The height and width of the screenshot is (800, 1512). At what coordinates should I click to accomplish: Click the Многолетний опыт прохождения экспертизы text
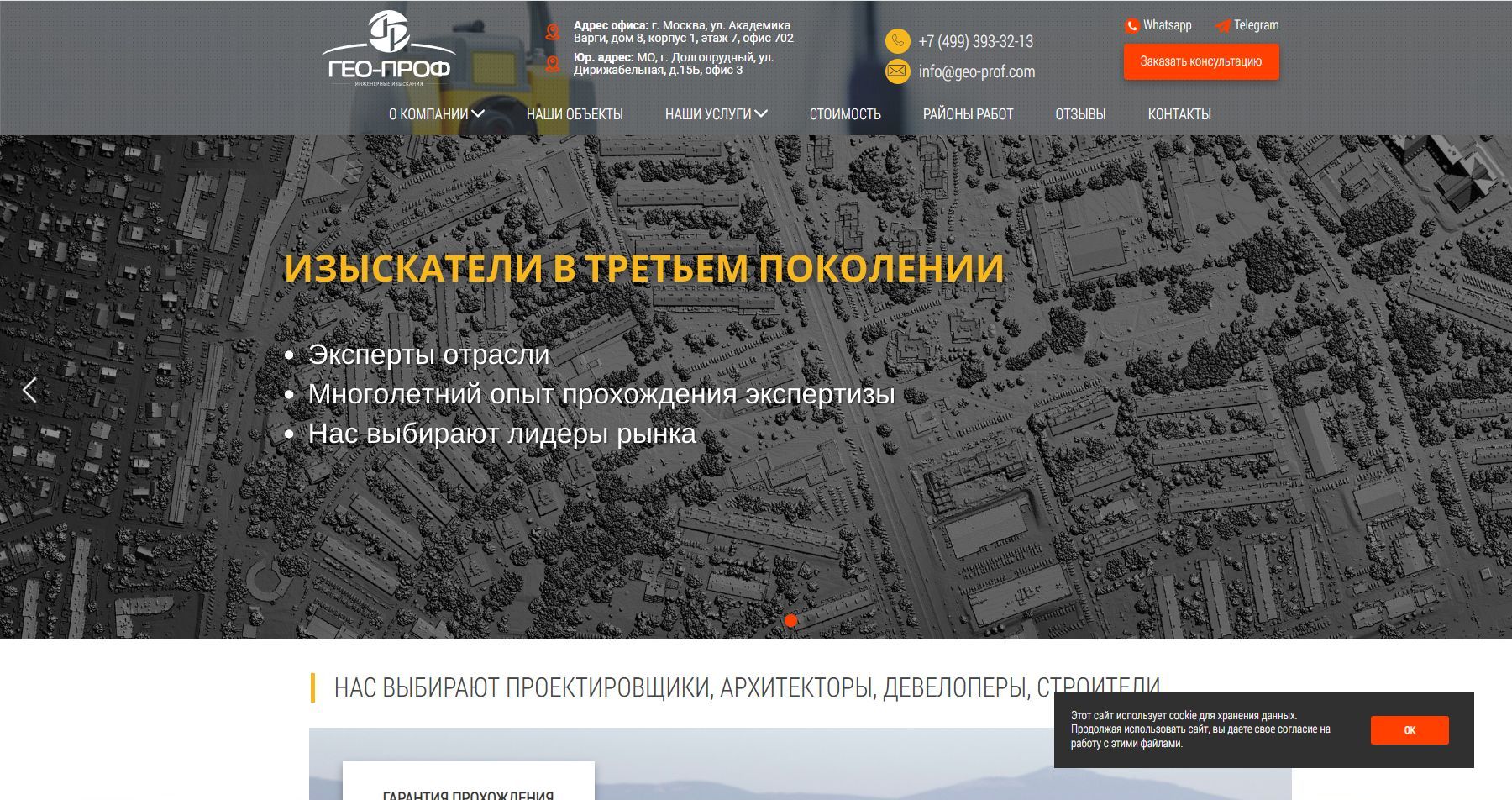601,394
